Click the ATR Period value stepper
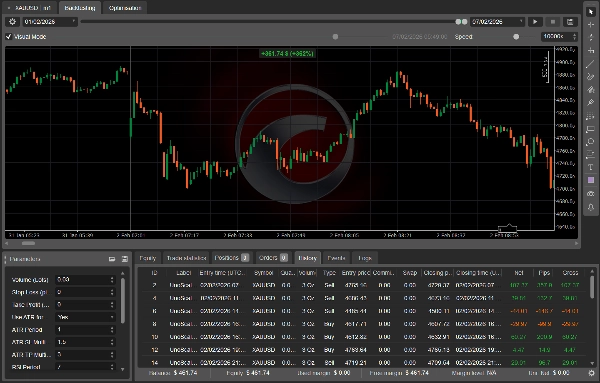 tap(112, 329)
